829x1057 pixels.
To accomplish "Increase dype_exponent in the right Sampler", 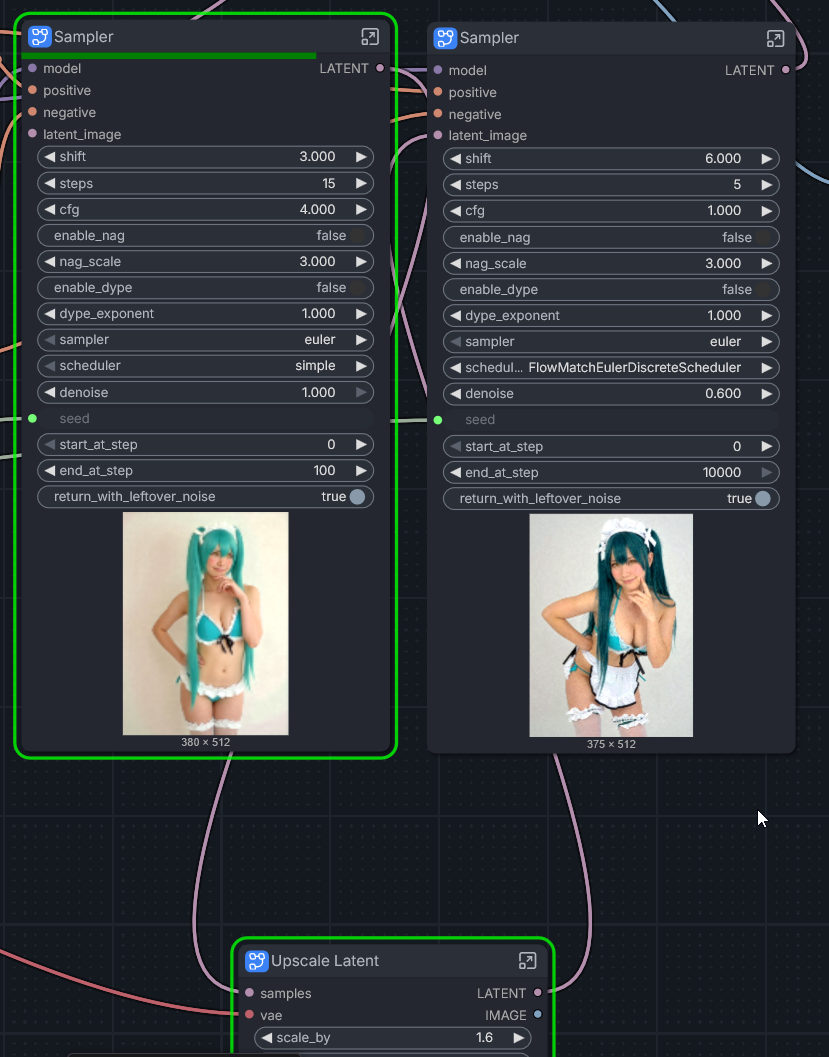I will pyautogui.click(x=767, y=315).
